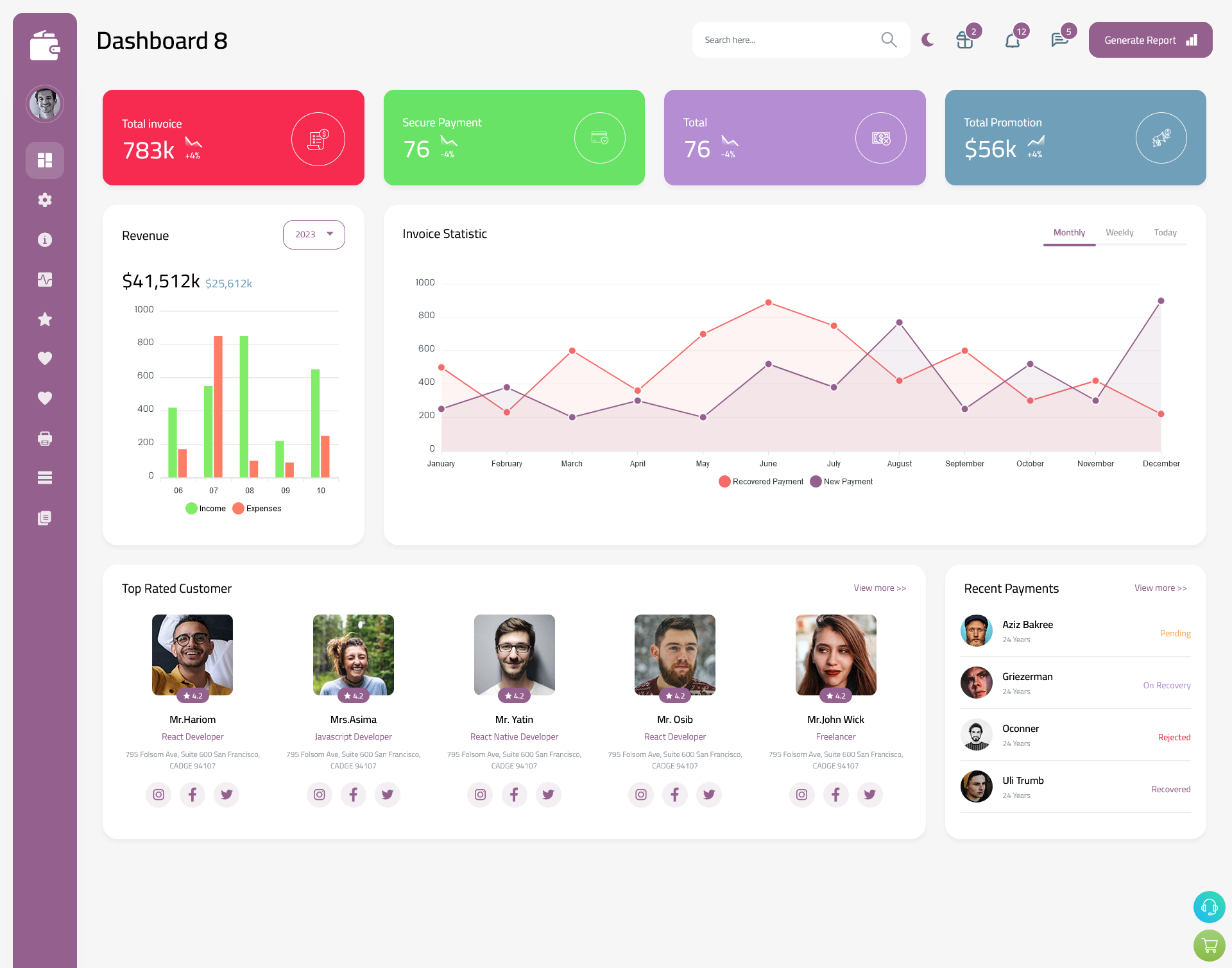Switch to Today tab in Invoice Statistic
The image size is (1232, 968).
(x=1165, y=232)
